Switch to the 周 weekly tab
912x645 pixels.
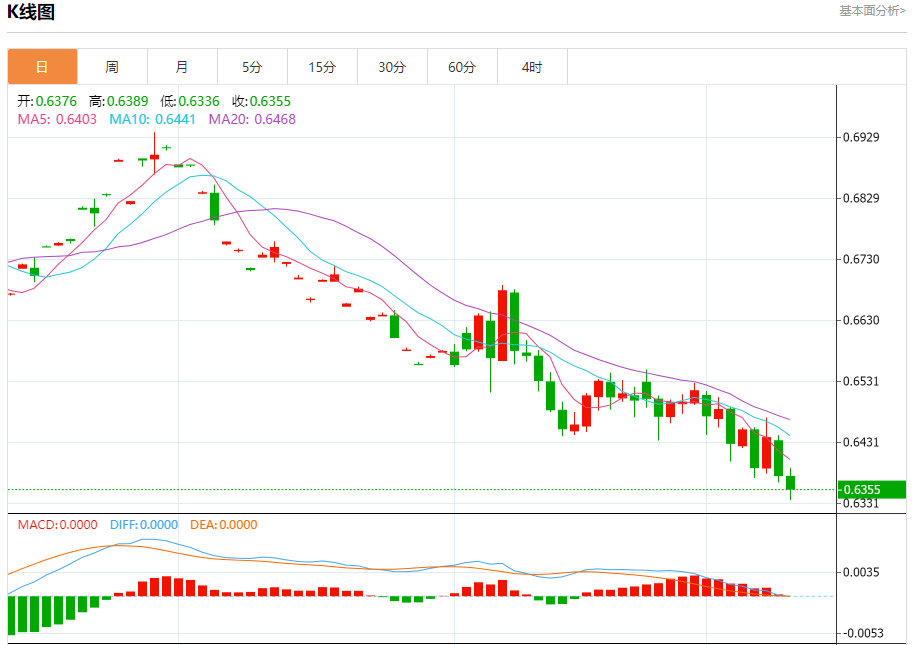(x=112, y=67)
